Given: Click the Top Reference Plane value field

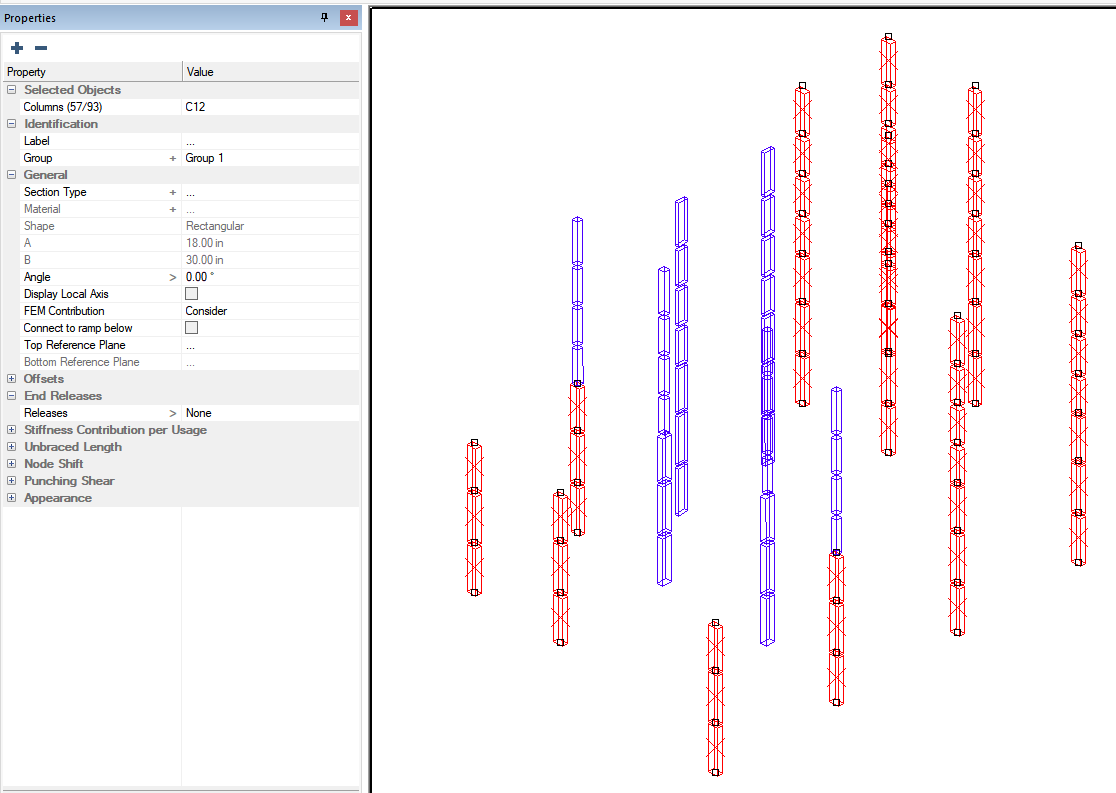Looking at the screenshot, I should pyautogui.click(x=270, y=345).
